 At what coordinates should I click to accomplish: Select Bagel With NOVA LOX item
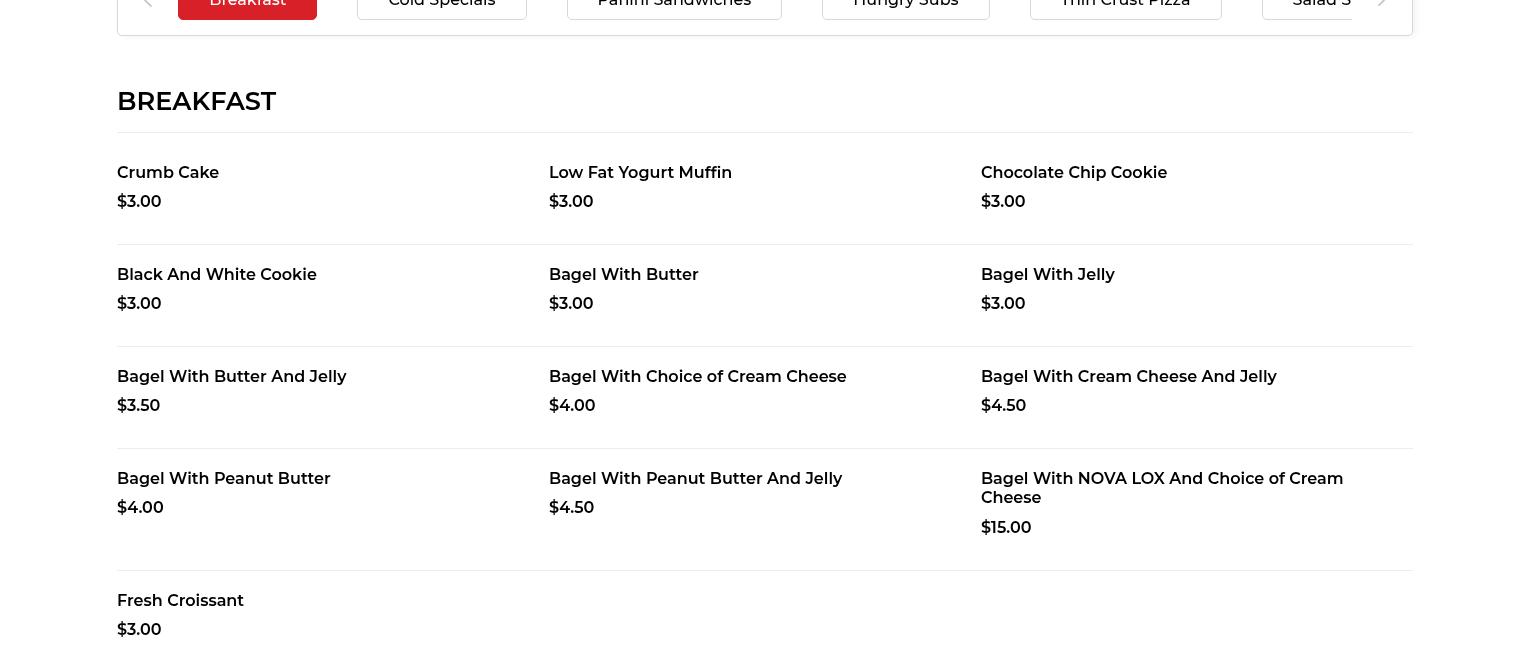coord(1161,488)
